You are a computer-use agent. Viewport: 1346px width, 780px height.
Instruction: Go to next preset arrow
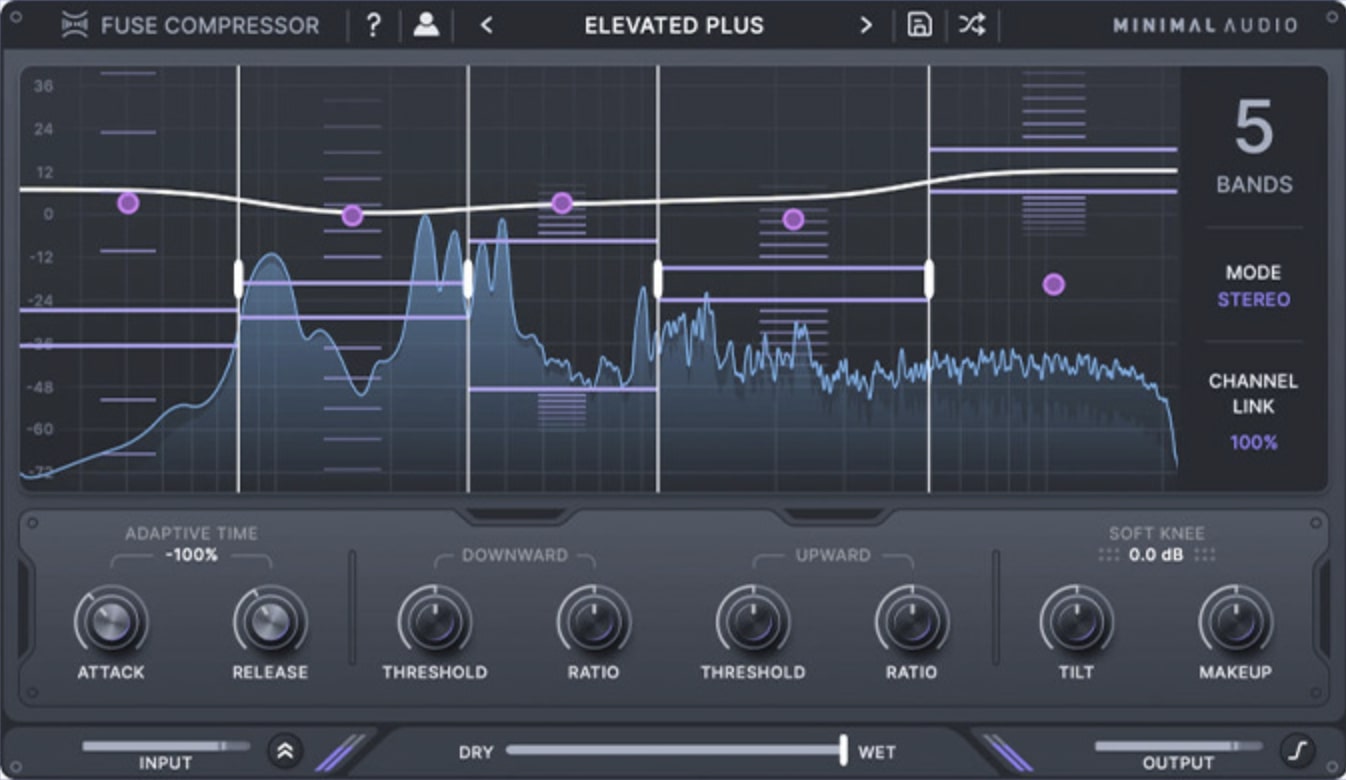pos(866,26)
